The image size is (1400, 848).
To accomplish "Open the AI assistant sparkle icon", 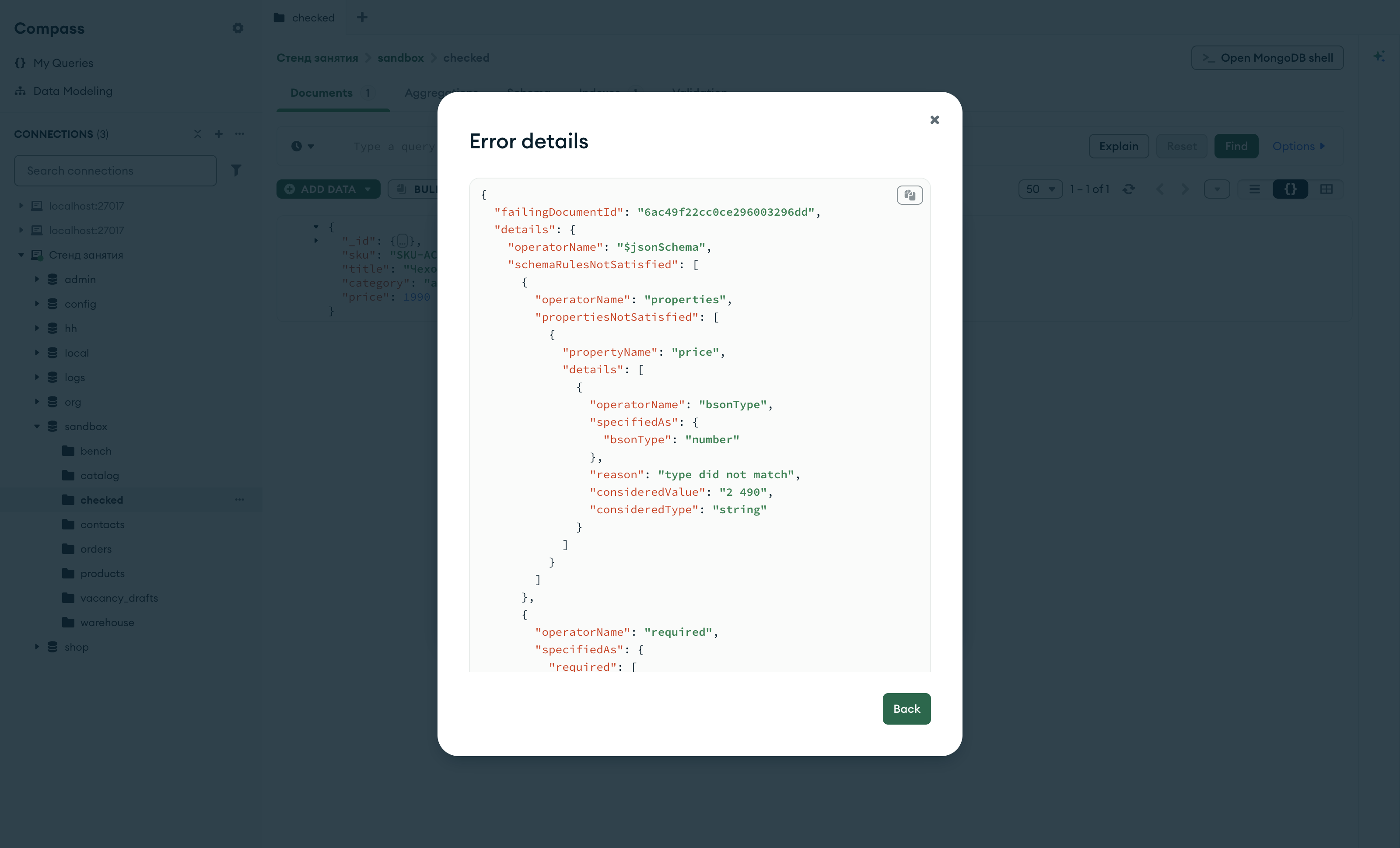I will coord(1379,56).
